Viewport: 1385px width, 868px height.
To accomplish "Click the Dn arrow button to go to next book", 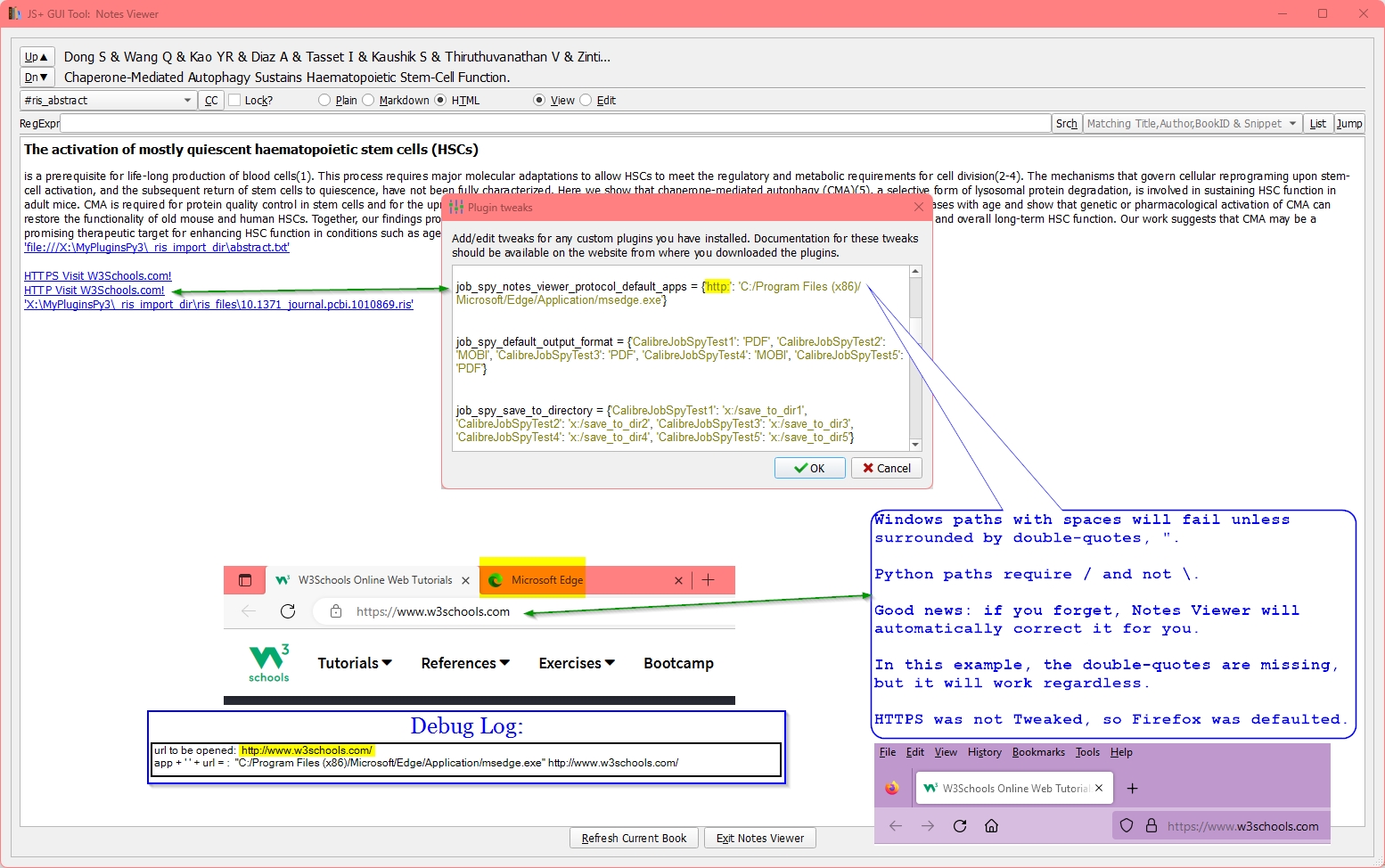I will (37, 78).
